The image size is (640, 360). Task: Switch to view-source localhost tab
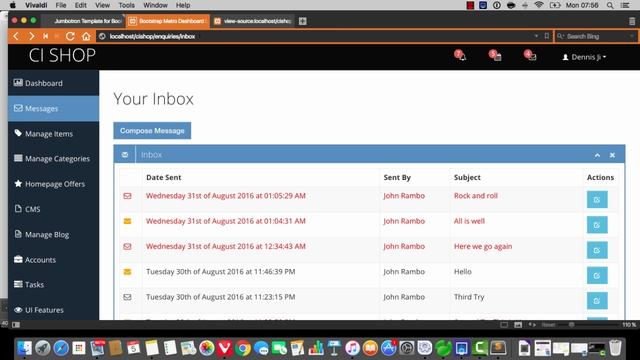click(x=252, y=21)
